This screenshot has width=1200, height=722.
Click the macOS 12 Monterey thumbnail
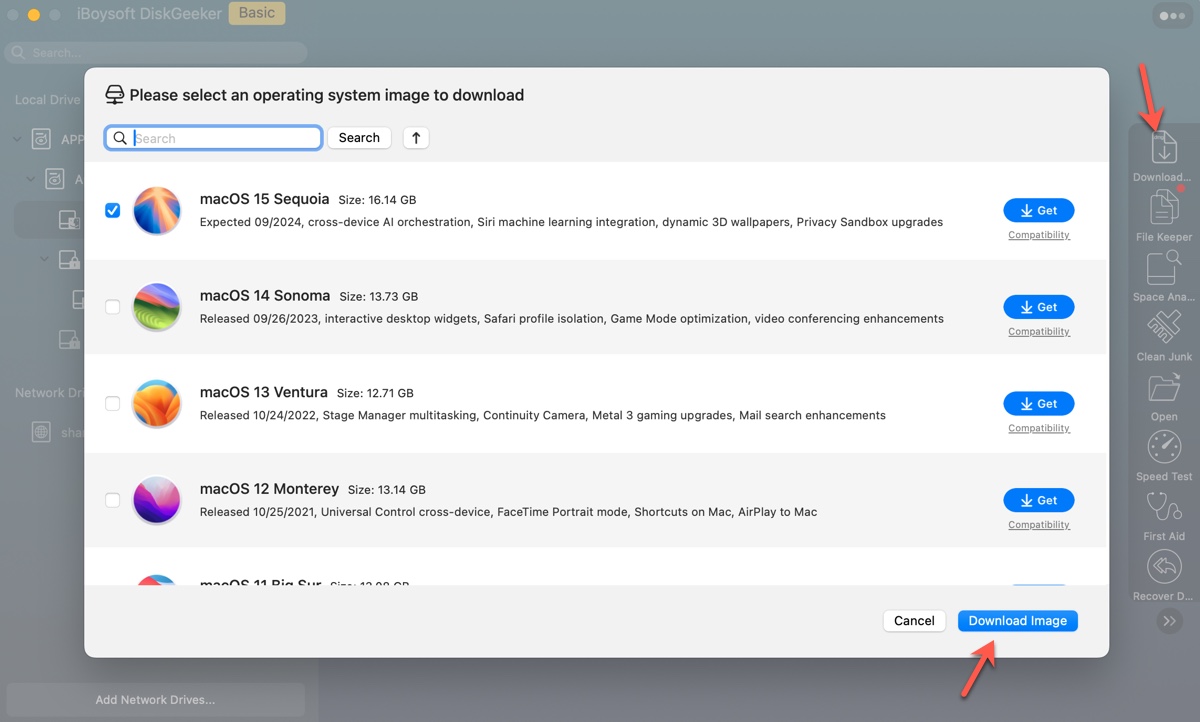(x=156, y=500)
